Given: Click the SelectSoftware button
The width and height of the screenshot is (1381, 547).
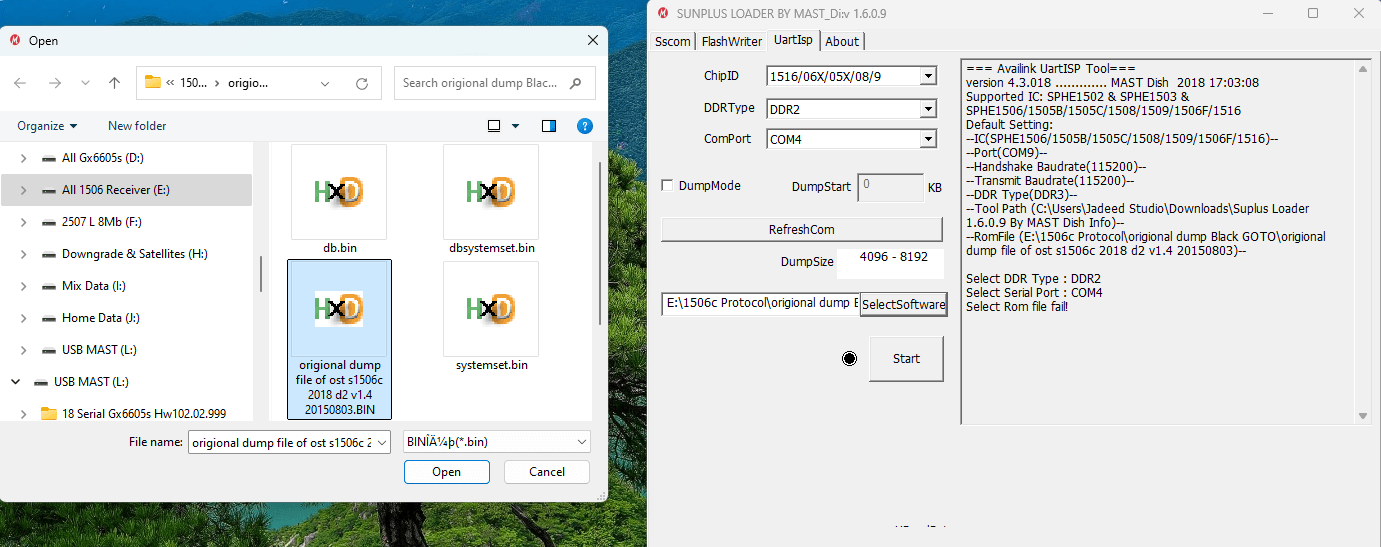Looking at the screenshot, I should click(904, 304).
